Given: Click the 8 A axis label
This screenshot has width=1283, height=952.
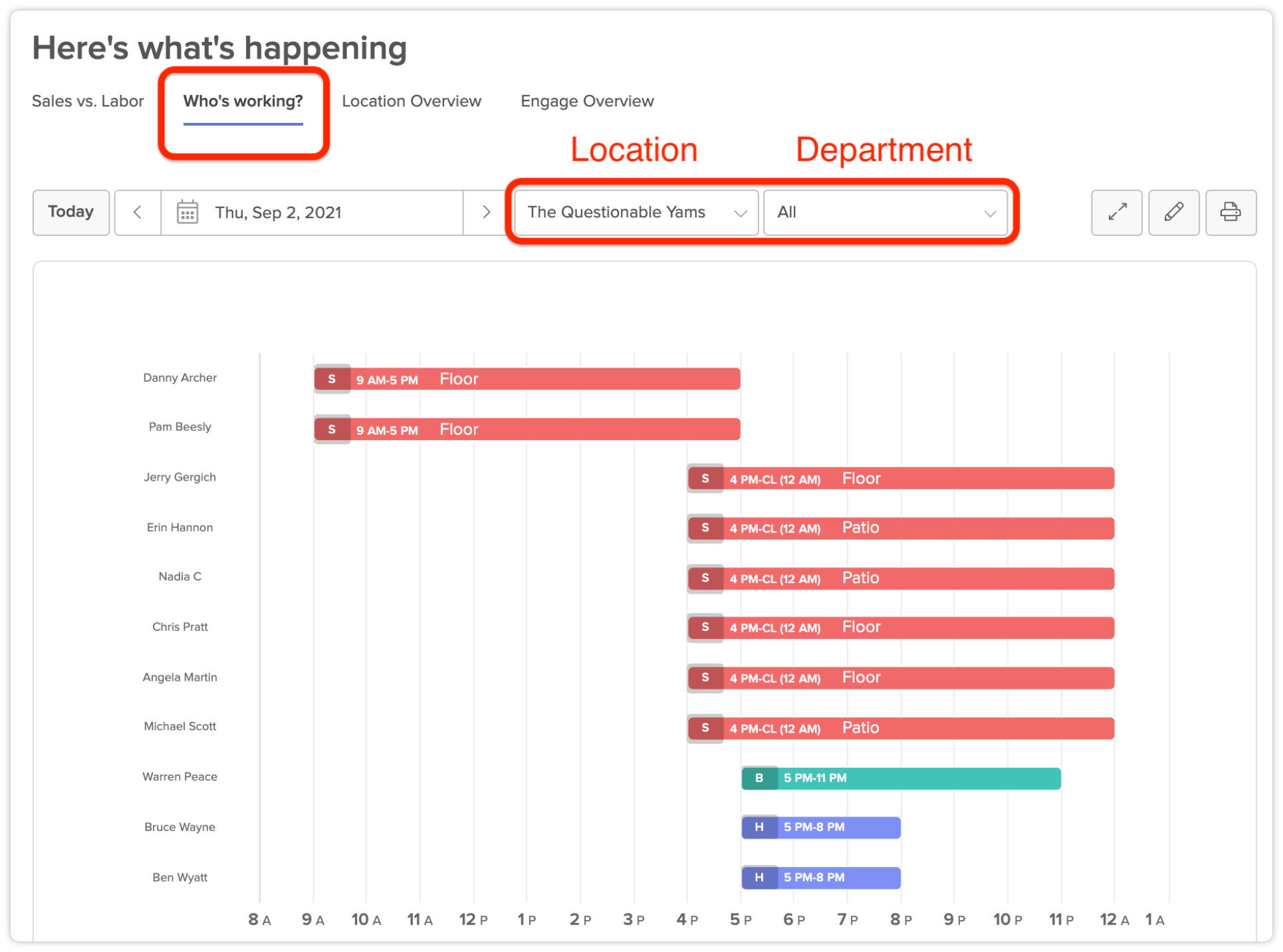Looking at the screenshot, I should (x=259, y=920).
